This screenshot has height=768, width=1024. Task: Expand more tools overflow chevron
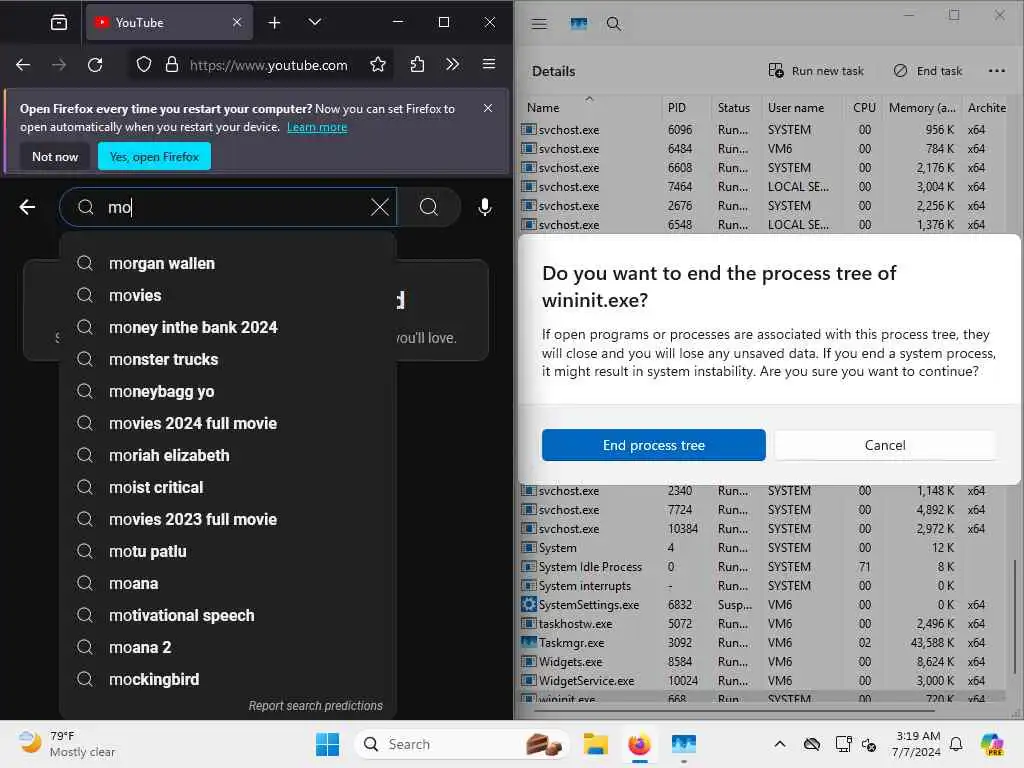click(x=453, y=65)
